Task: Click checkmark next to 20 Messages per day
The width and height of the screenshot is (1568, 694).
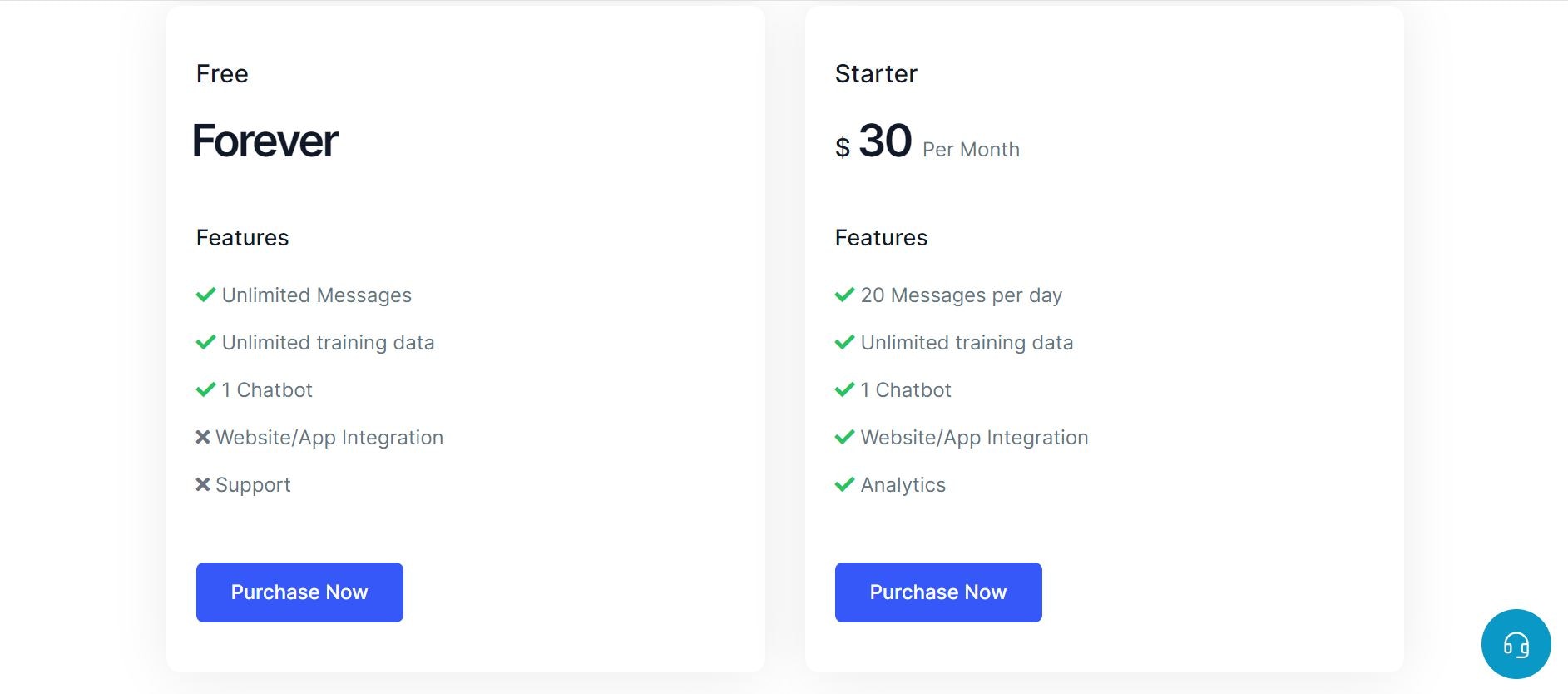Action: (x=844, y=295)
